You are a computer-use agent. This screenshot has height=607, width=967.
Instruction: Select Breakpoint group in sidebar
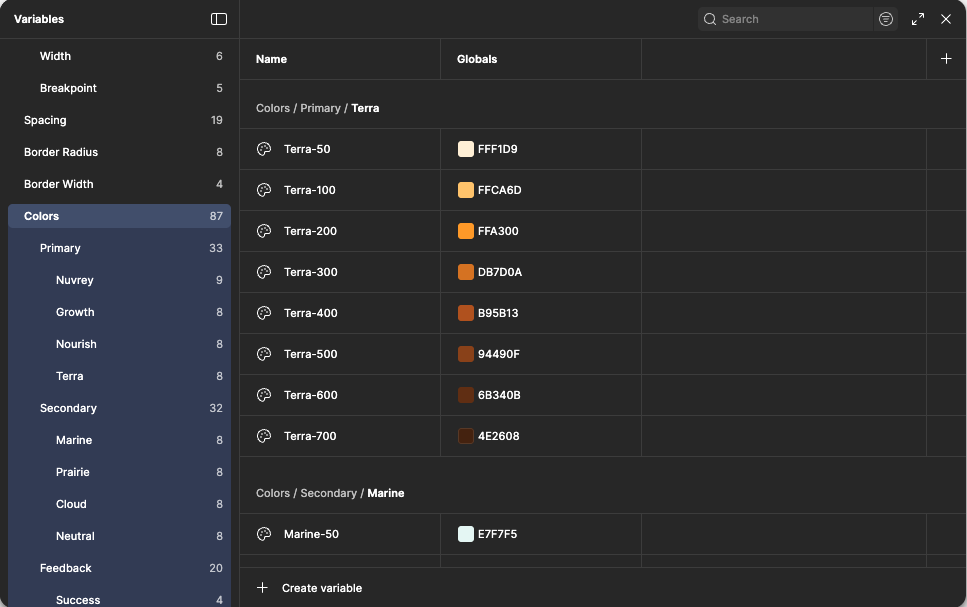120,88
